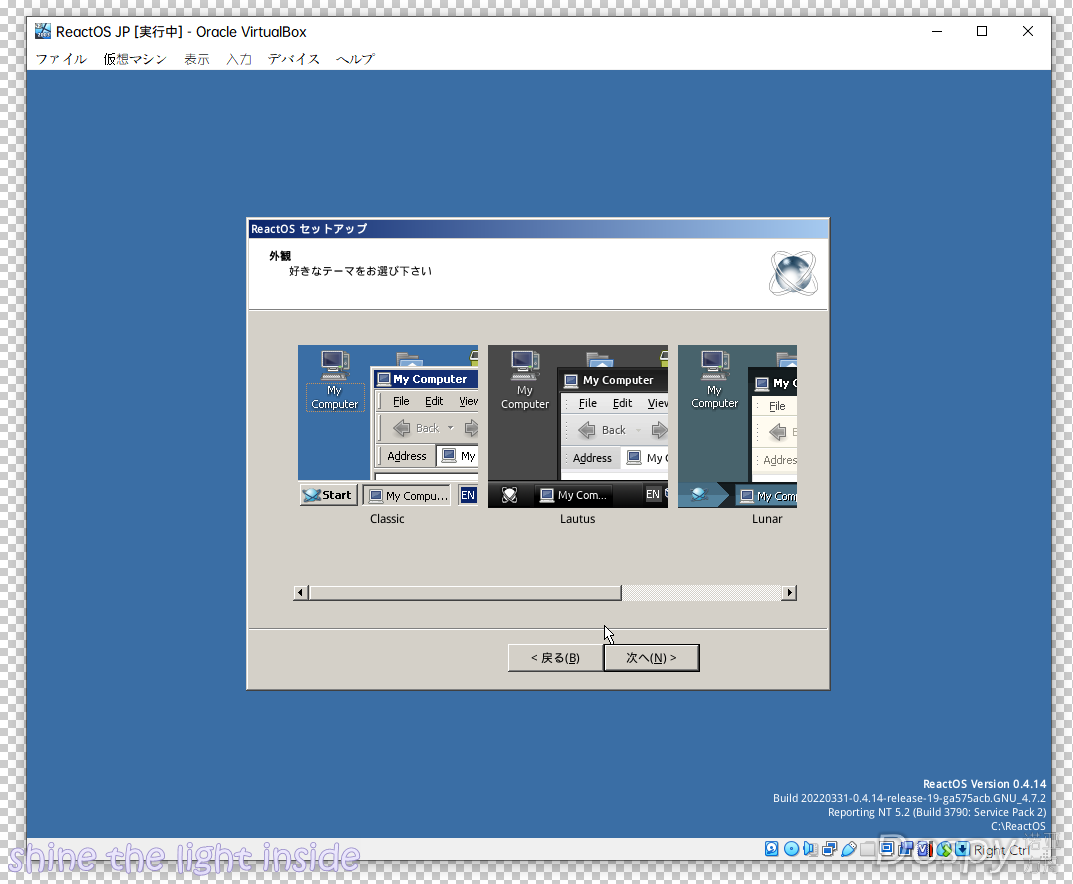The width and height of the screenshot is (1073, 884).
Task: Click the VirtualBox icon in title bar
Action: 43,31
